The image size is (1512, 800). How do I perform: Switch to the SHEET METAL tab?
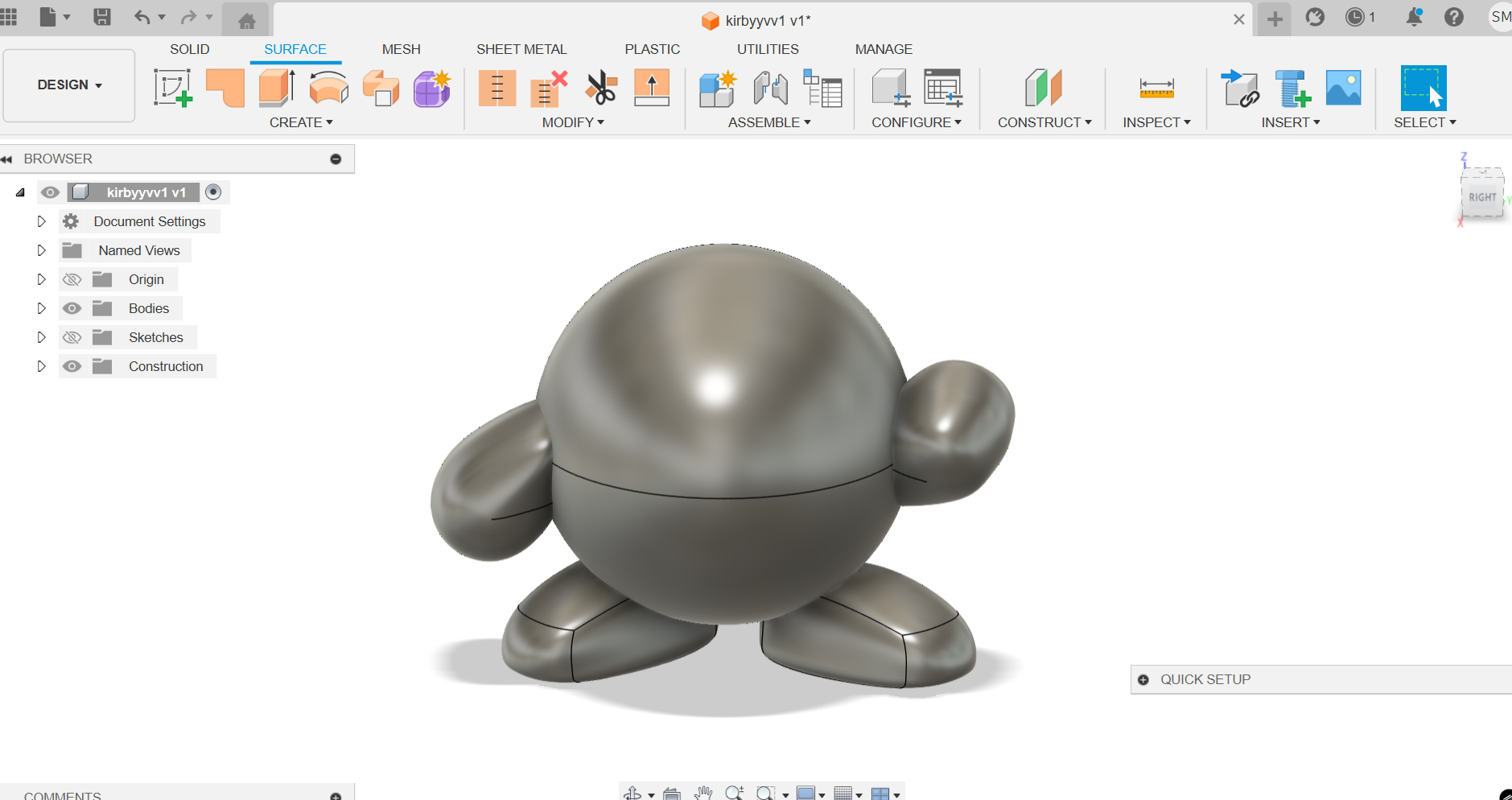click(521, 49)
